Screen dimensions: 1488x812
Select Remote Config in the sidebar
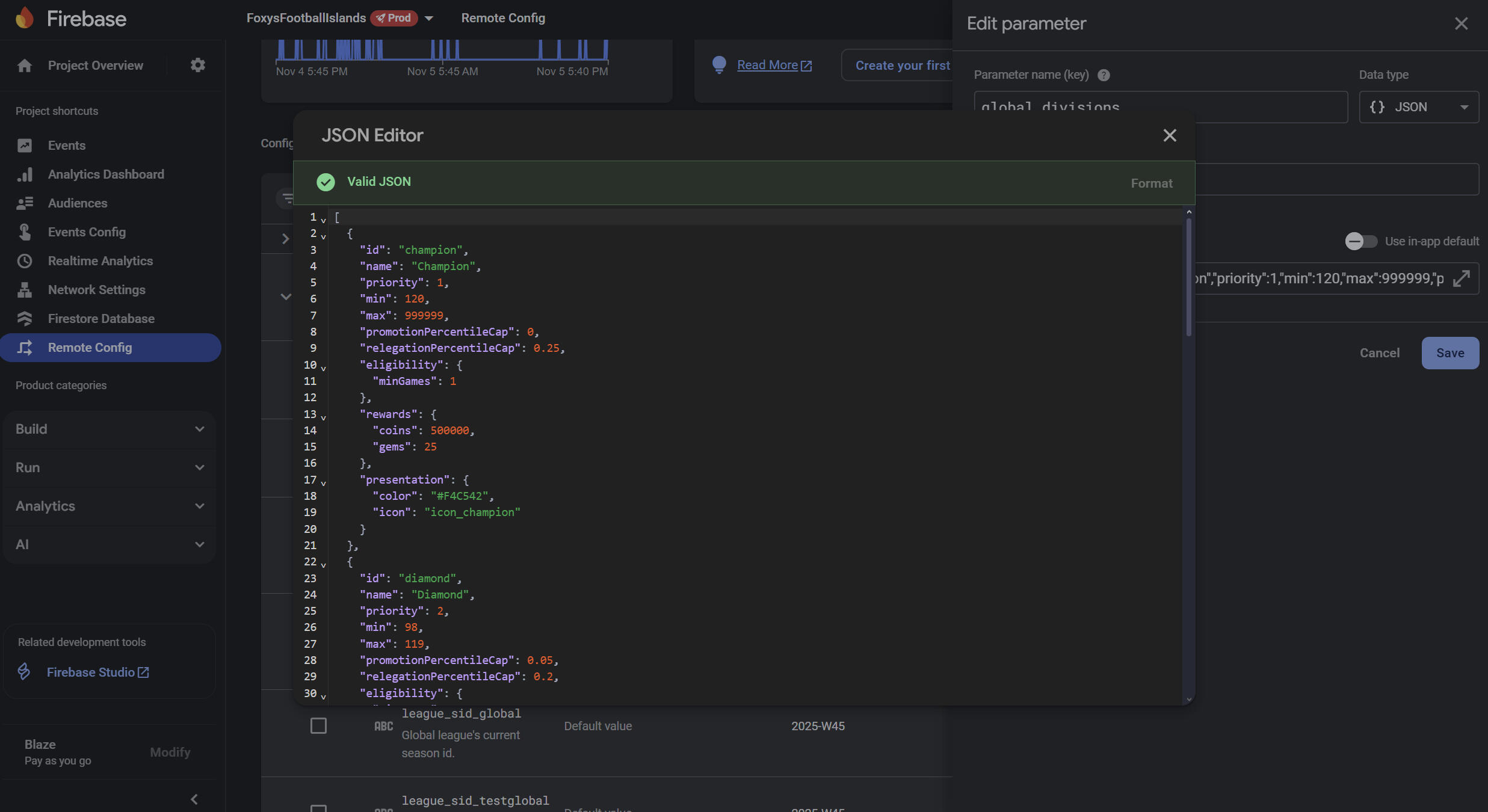(x=90, y=348)
